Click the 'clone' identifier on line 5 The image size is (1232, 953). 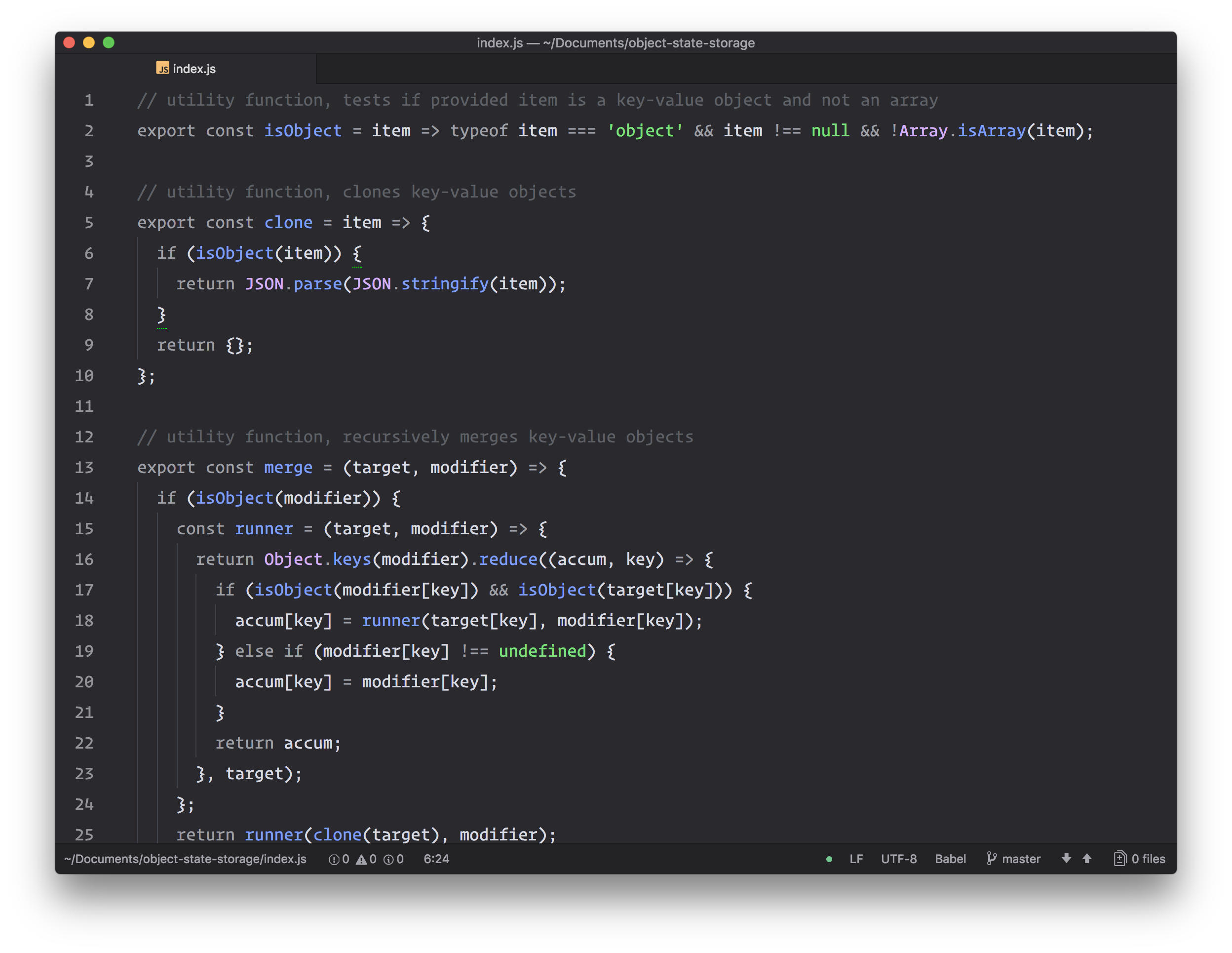click(x=288, y=223)
